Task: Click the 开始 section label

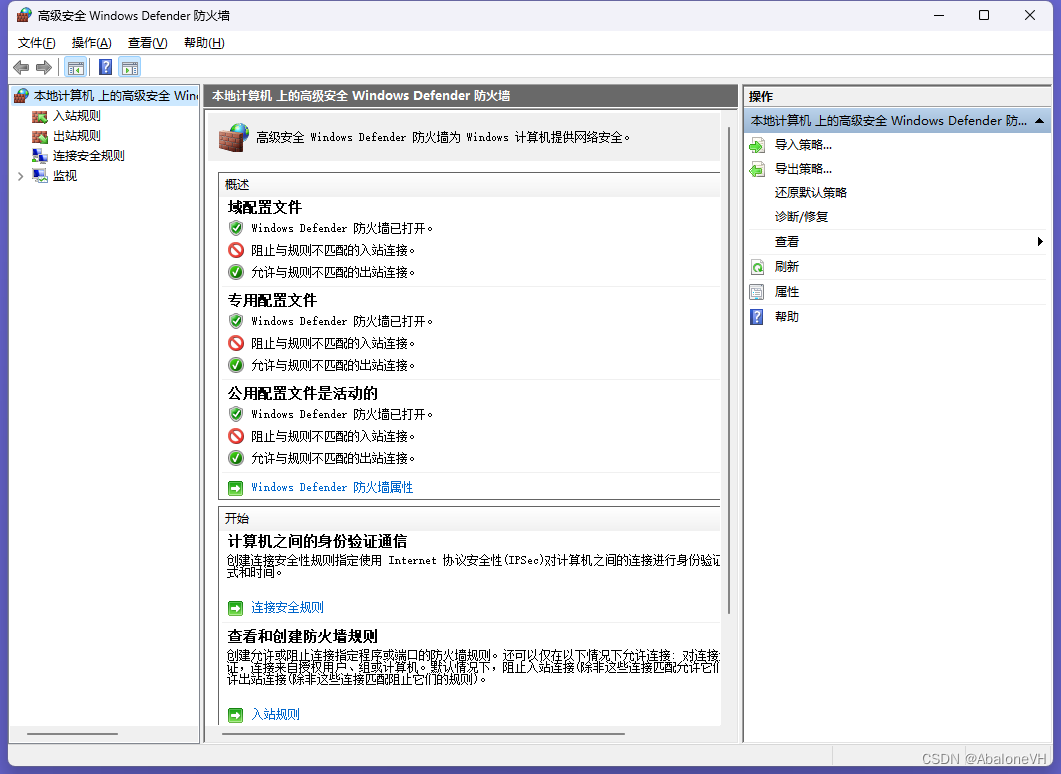Action: point(237,519)
